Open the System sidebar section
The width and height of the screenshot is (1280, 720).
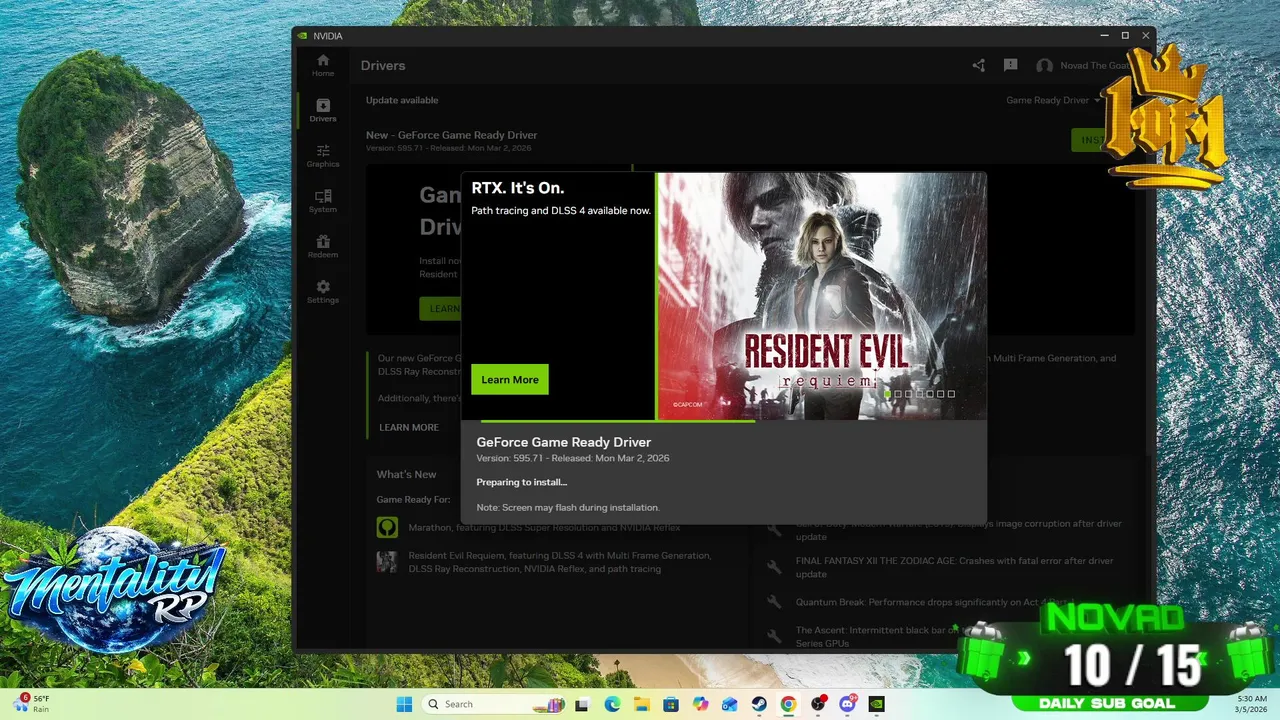pos(322,201)
